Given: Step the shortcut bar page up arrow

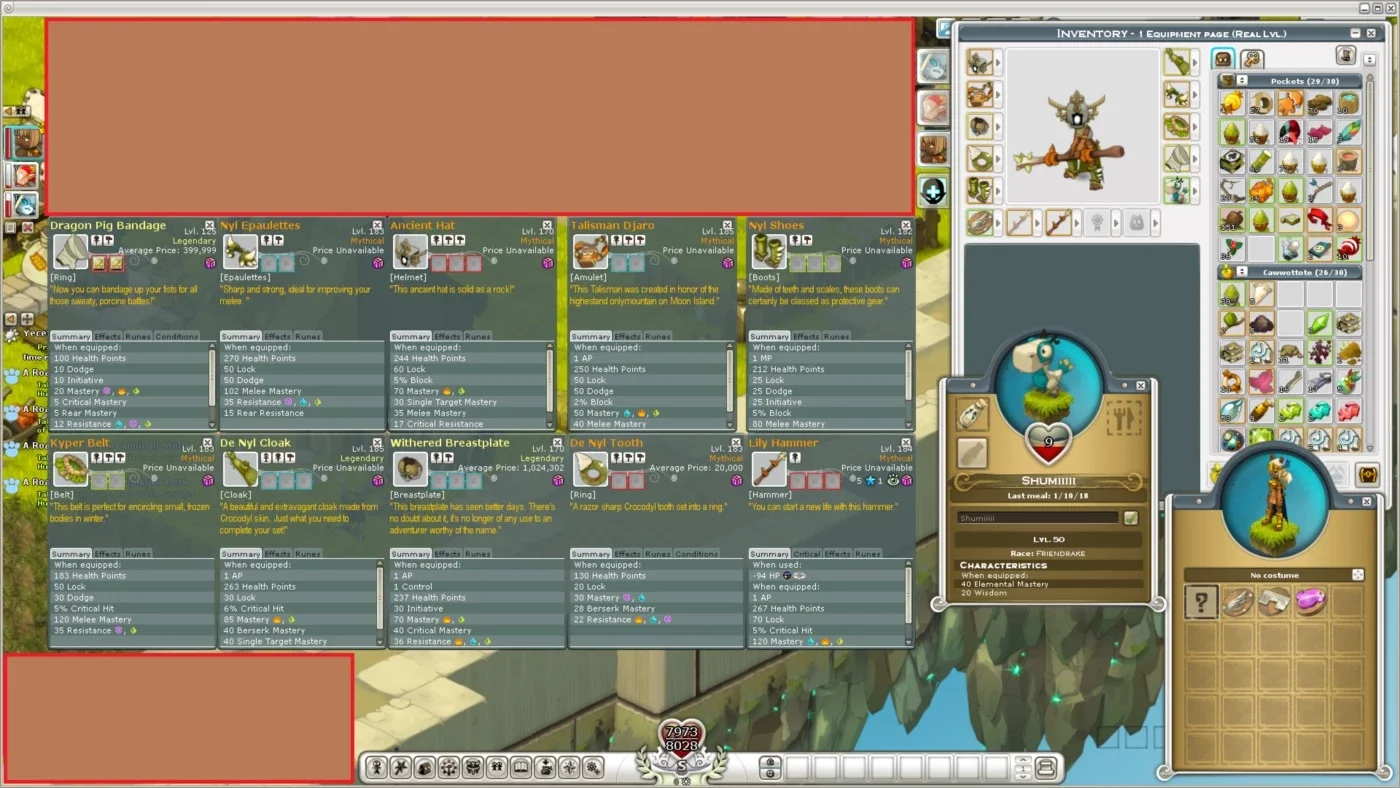Looking at the screenshot, I should 1022,759.
